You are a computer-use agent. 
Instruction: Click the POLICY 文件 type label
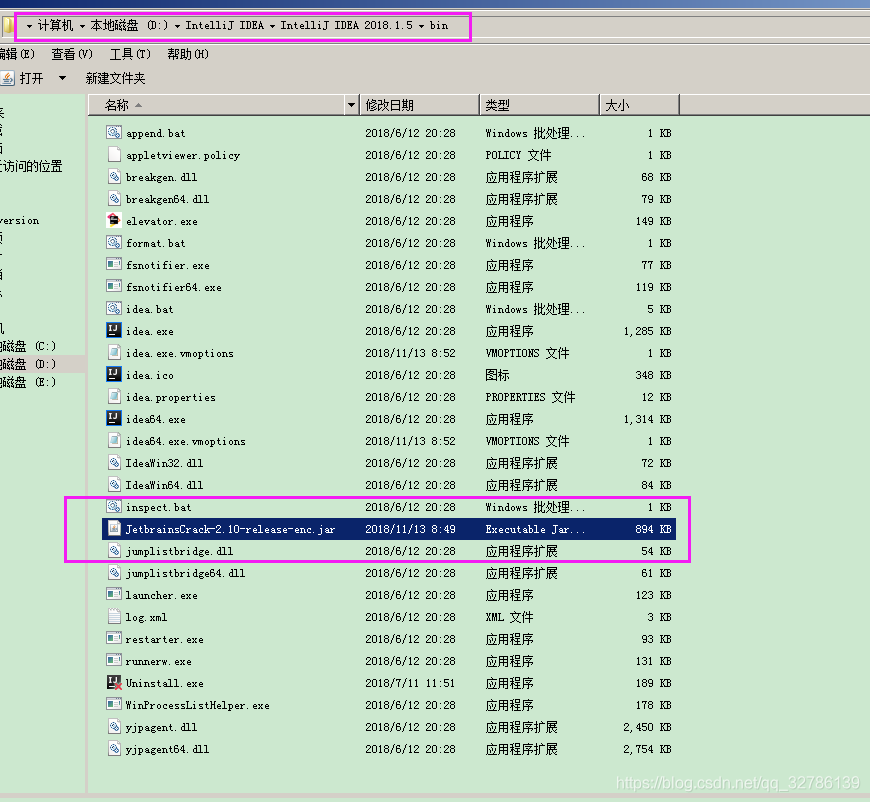click(x=518, y=155)
